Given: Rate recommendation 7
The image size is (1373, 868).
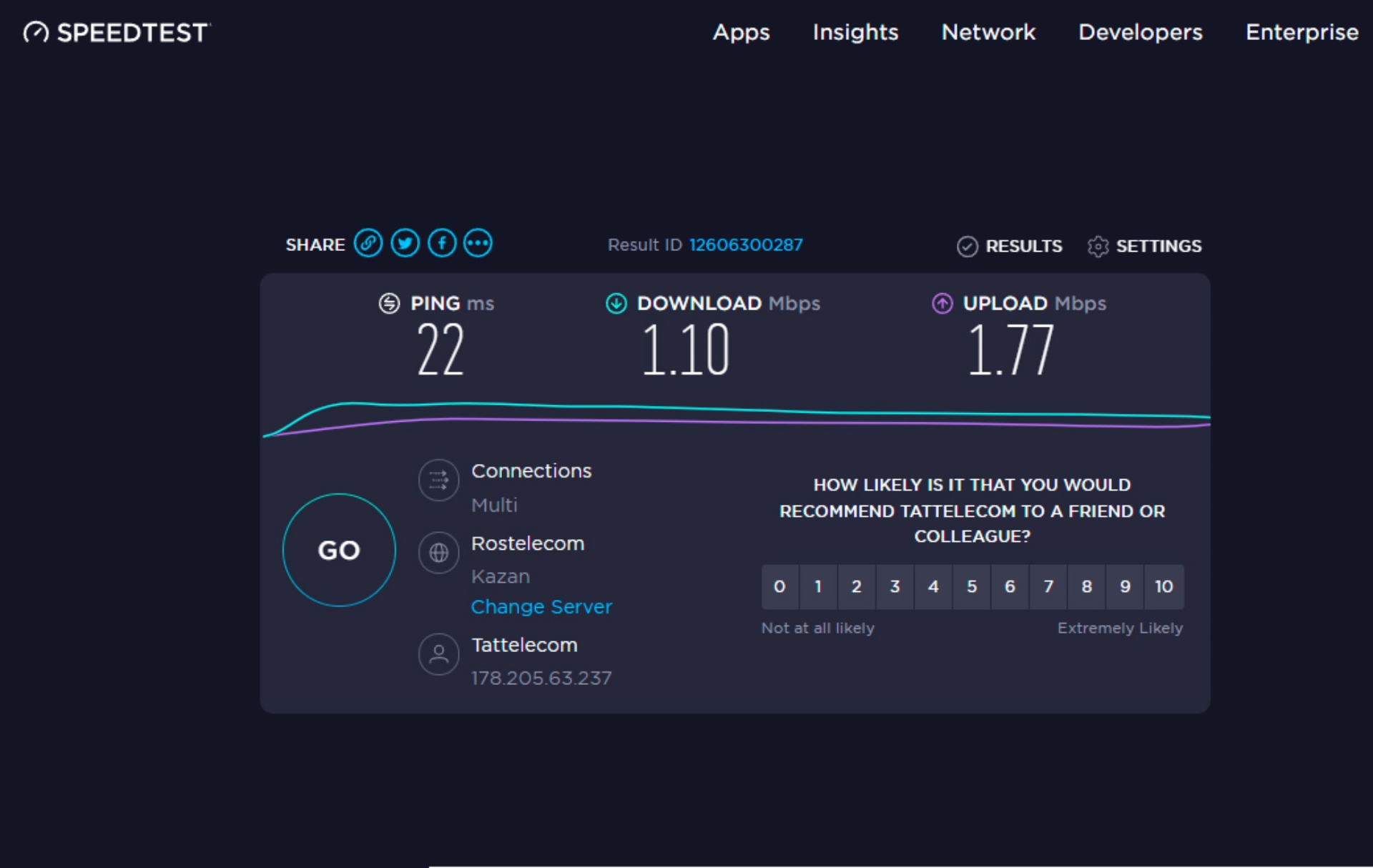Looking at the screenshot, I should pyautogui.click(x=1048, y=586).
